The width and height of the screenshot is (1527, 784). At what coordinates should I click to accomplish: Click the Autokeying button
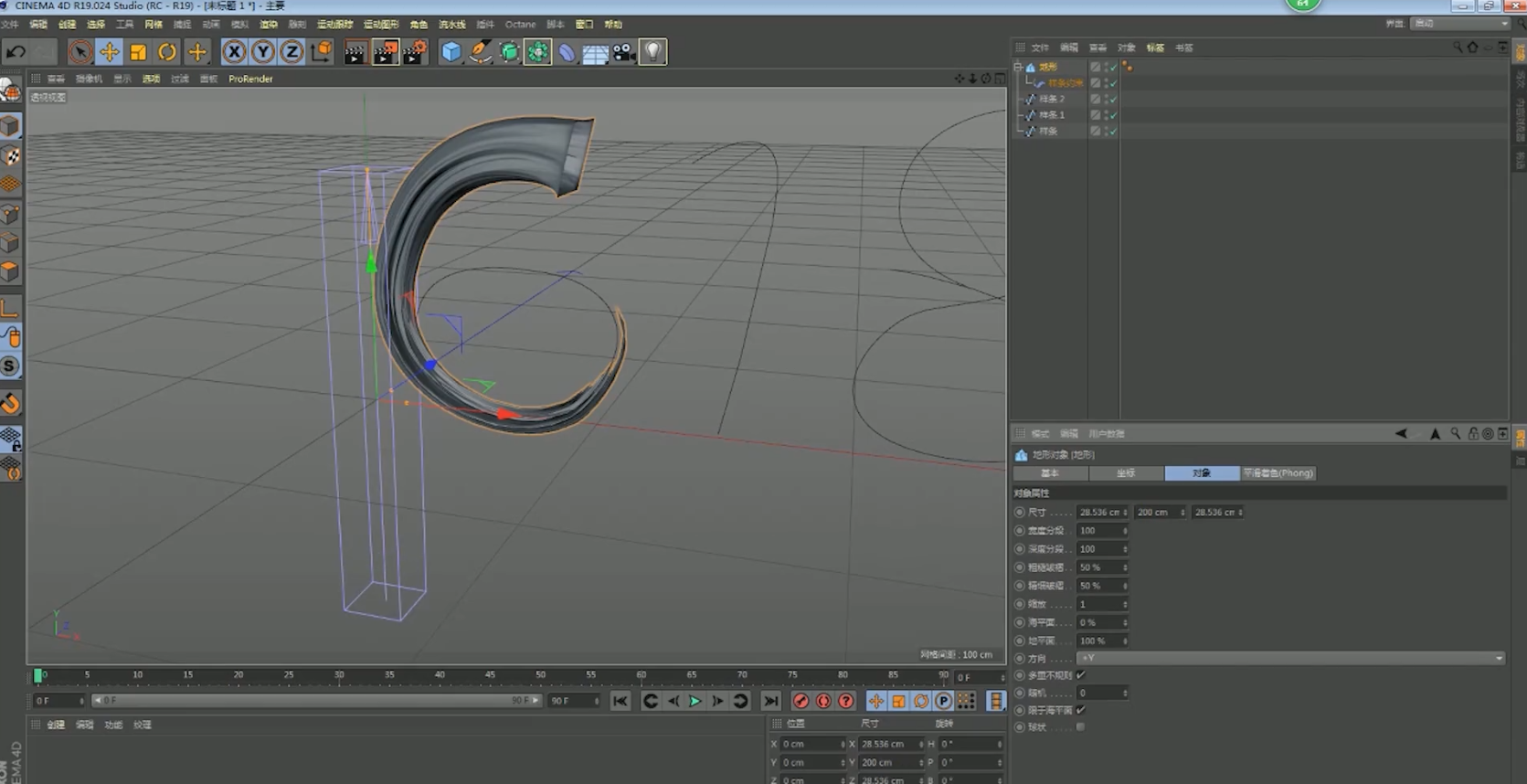[x=823, y=701]
